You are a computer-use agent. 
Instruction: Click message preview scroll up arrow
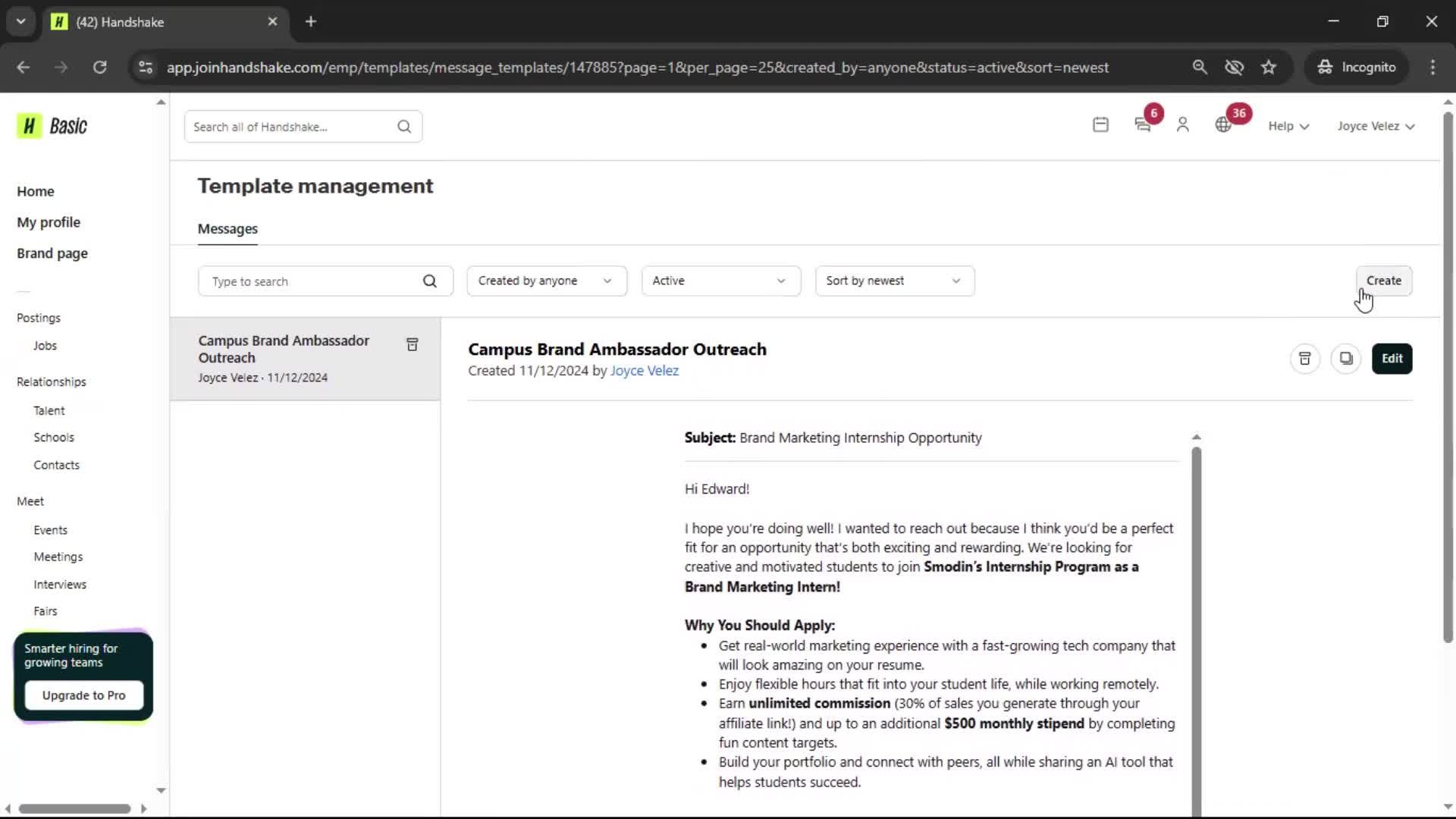1197,437
